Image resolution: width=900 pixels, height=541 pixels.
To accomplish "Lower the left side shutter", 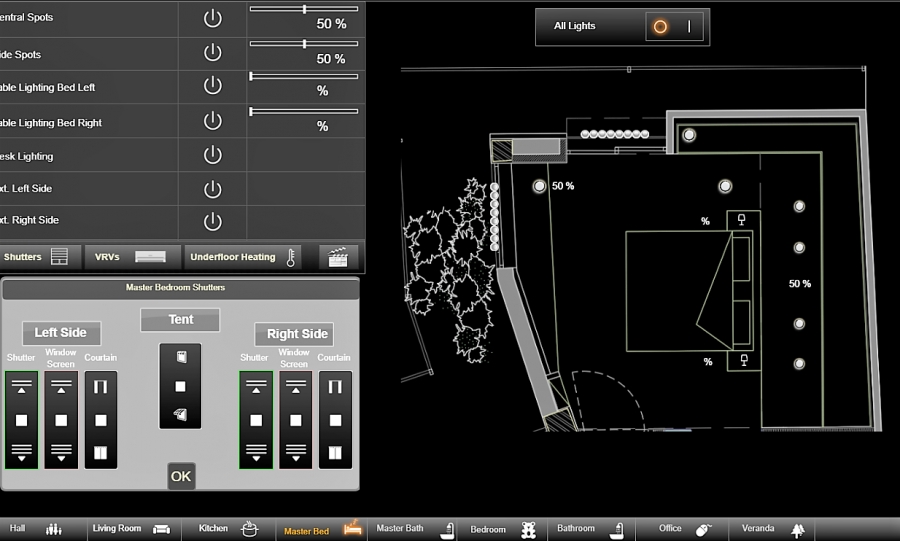I will (21, 453).
